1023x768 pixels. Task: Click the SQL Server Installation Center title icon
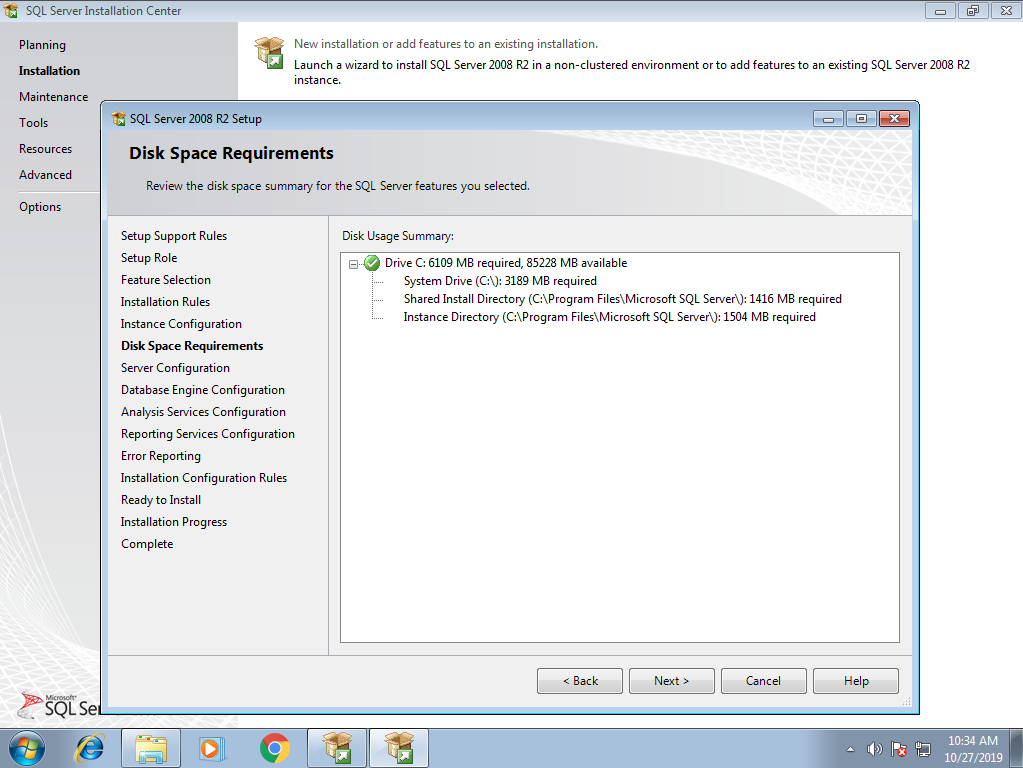coord(11,10)
